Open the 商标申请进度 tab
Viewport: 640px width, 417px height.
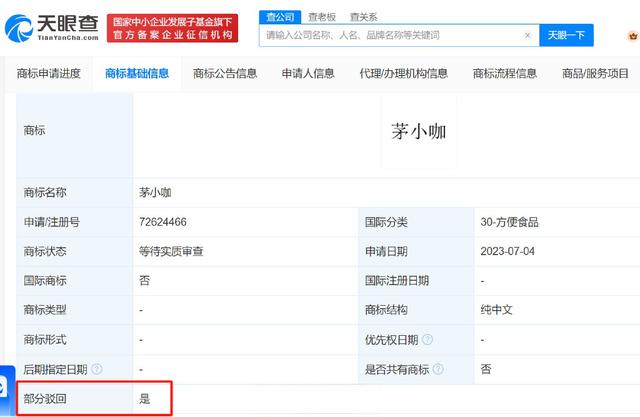[x=51, y=73]
